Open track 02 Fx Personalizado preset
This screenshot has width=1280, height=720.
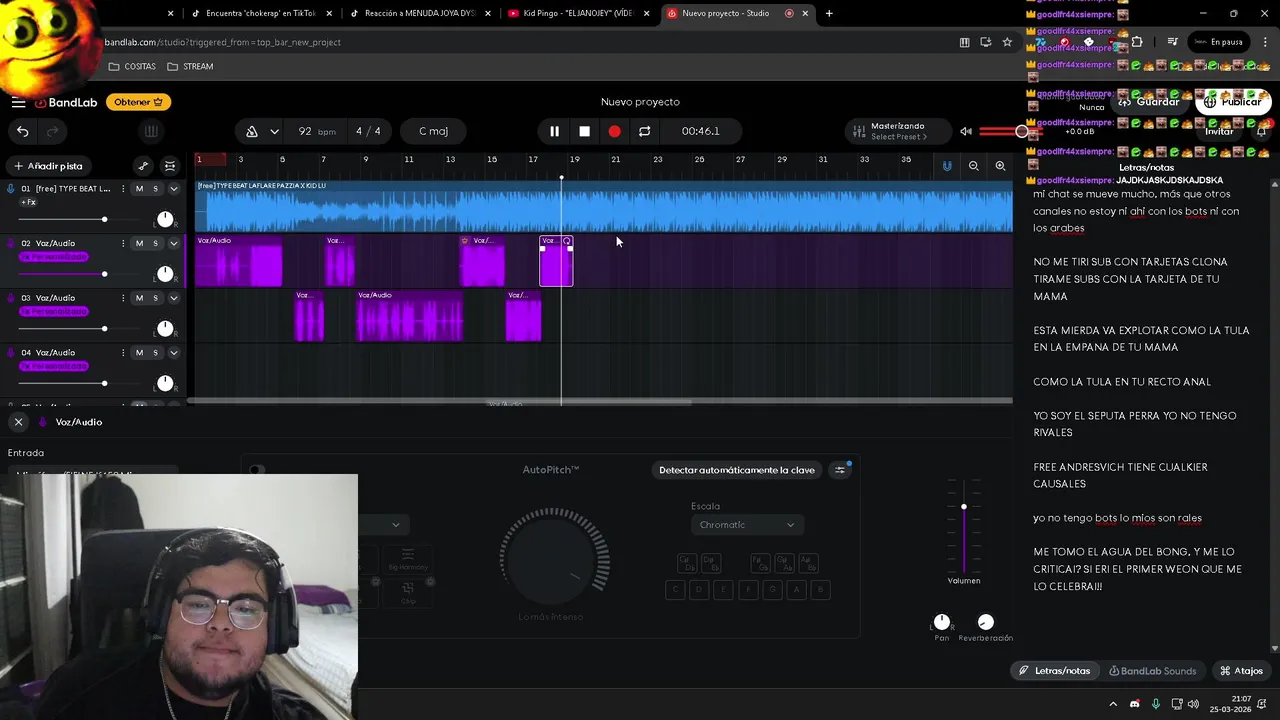pos(56,257)
